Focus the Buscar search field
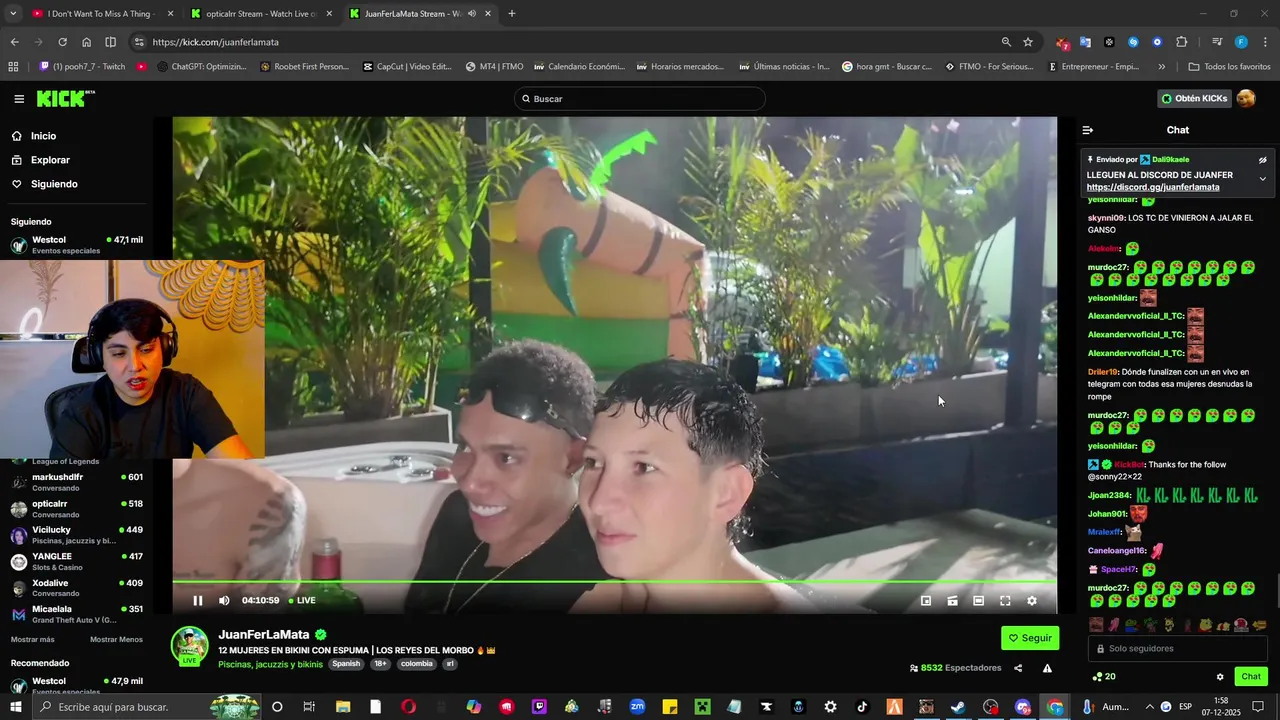The width and height of the screenshot is (1280, 720). tap(640, 99)
